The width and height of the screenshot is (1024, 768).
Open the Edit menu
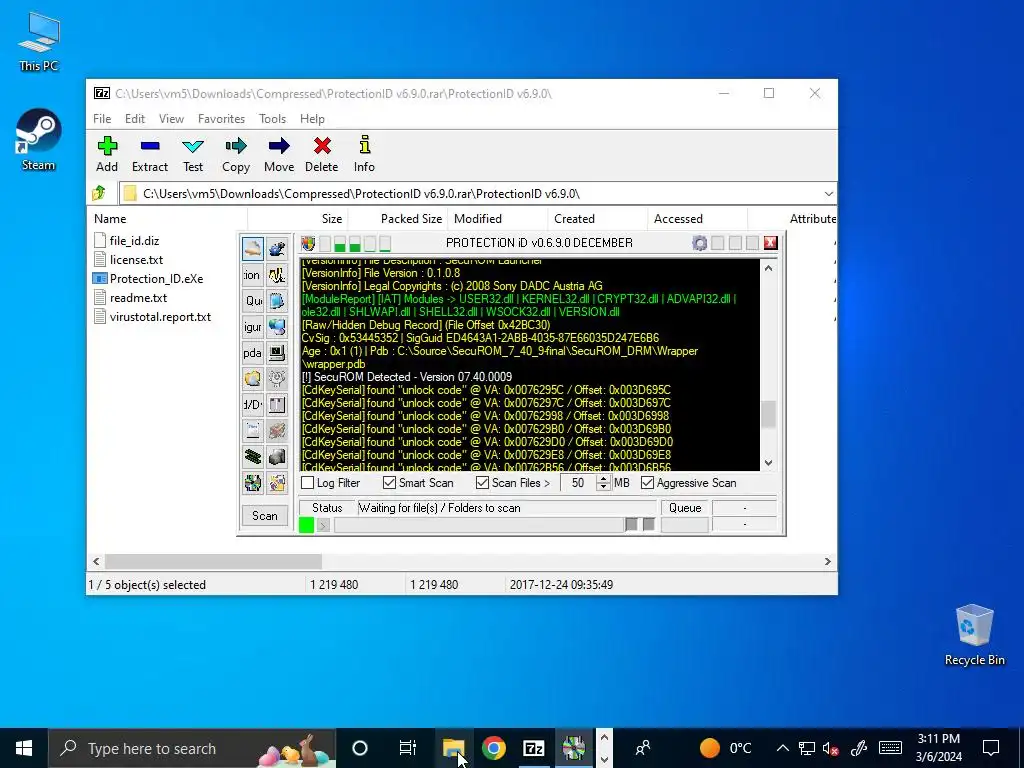coord(135,119)
